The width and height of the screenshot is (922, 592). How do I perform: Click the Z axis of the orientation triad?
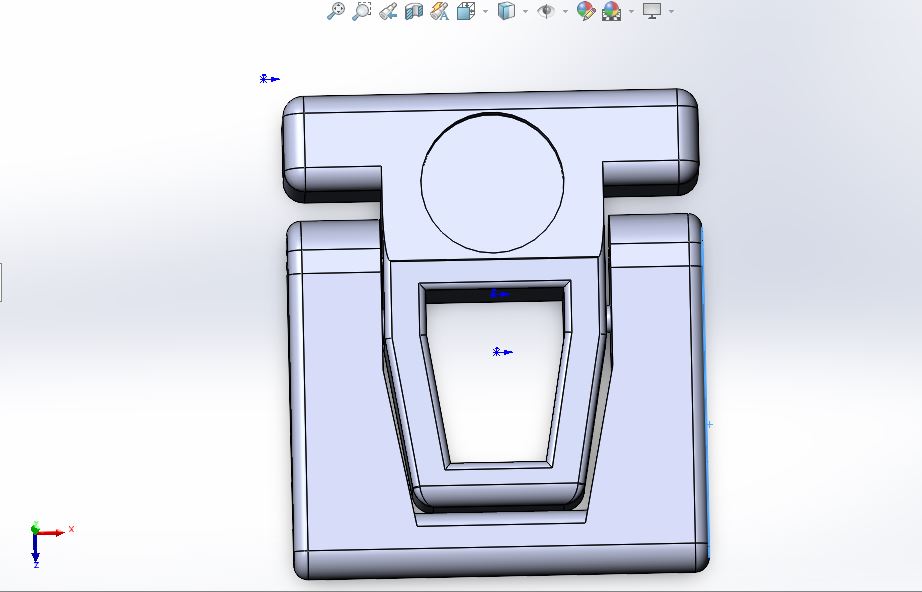pos(35,548)
